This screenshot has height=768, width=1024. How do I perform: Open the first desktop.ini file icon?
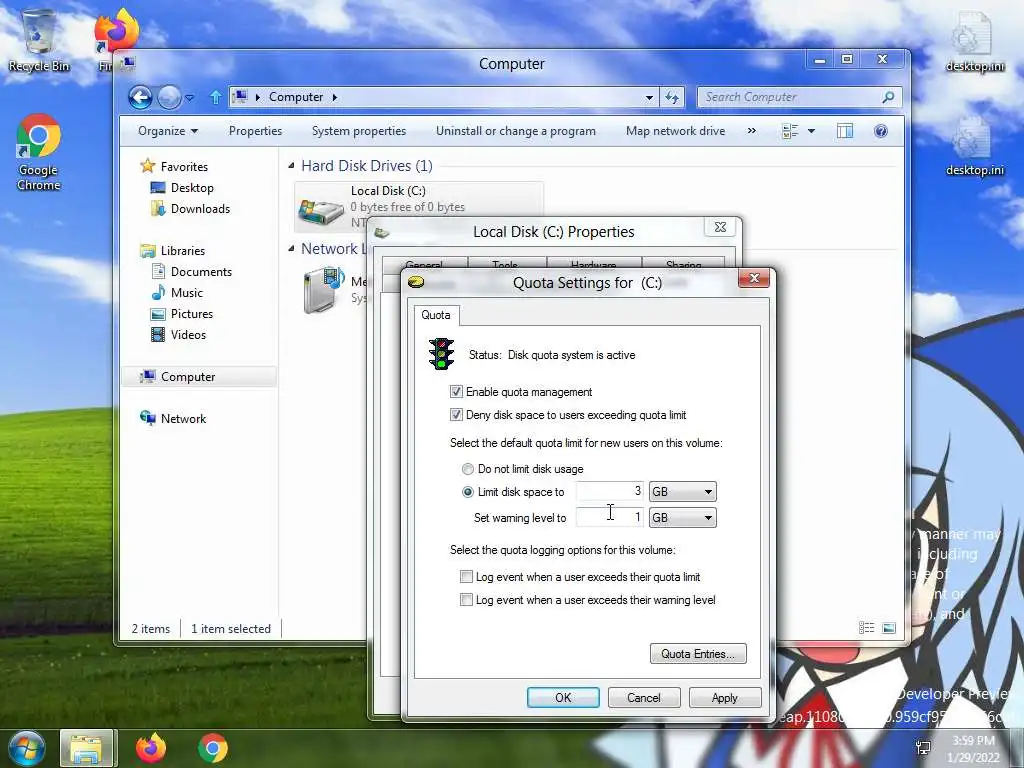click(975, 40)
